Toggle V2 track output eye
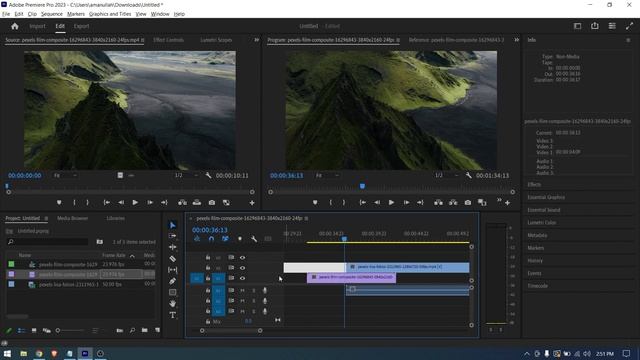 242,268
